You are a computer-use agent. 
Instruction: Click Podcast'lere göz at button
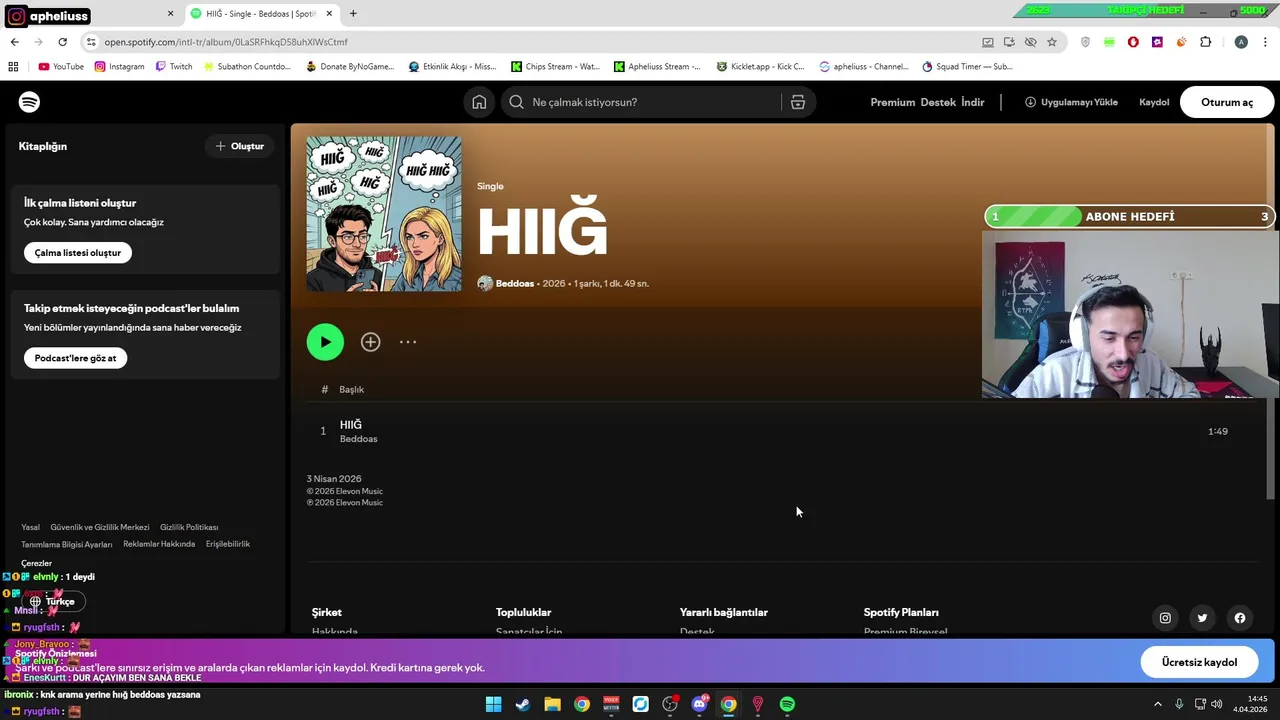click(75, 358)
